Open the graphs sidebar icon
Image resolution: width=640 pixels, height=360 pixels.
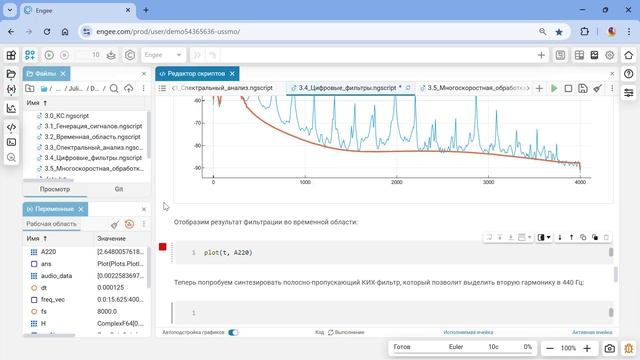11,108
